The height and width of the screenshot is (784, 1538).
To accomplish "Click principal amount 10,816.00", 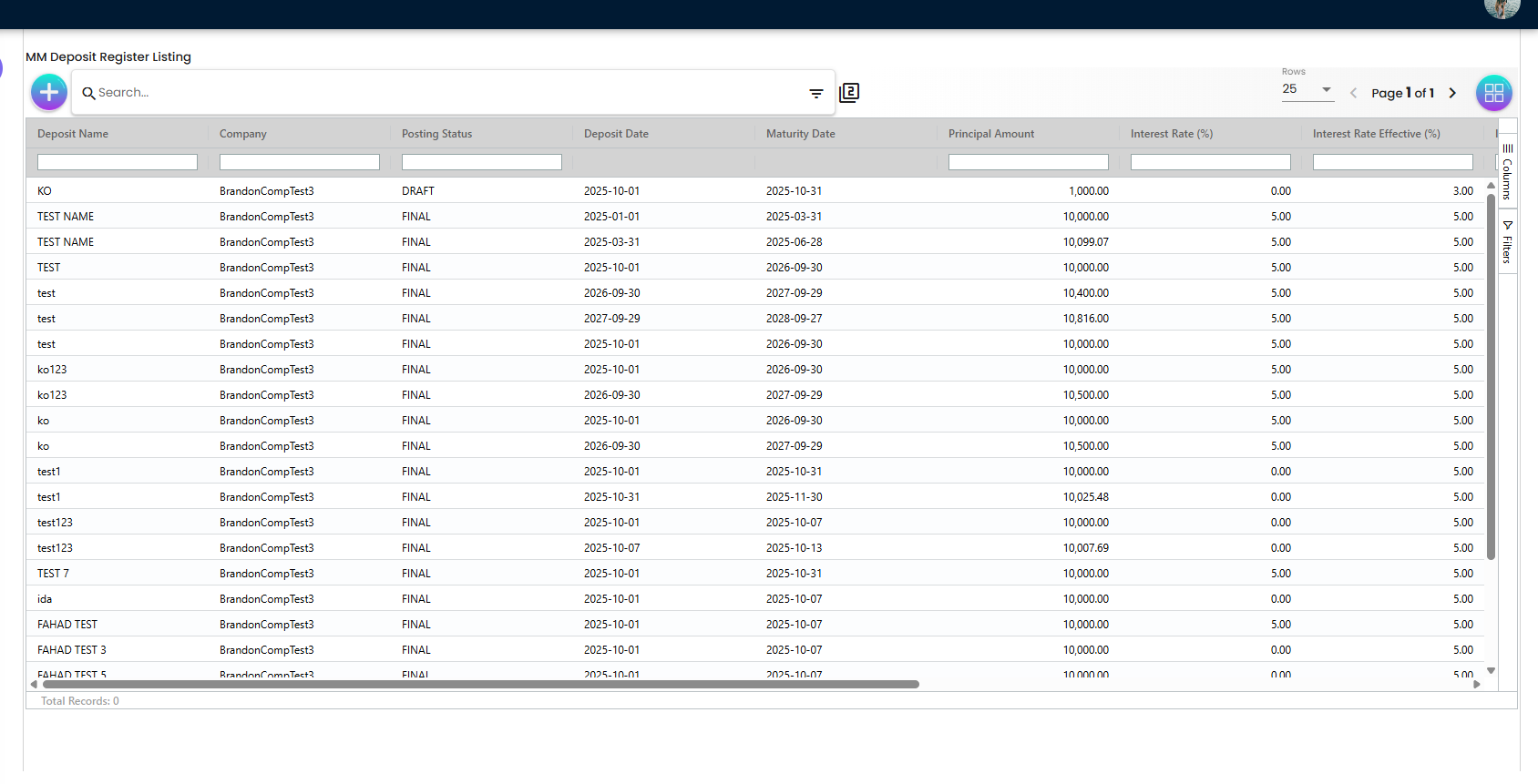I will (1086, 319).
